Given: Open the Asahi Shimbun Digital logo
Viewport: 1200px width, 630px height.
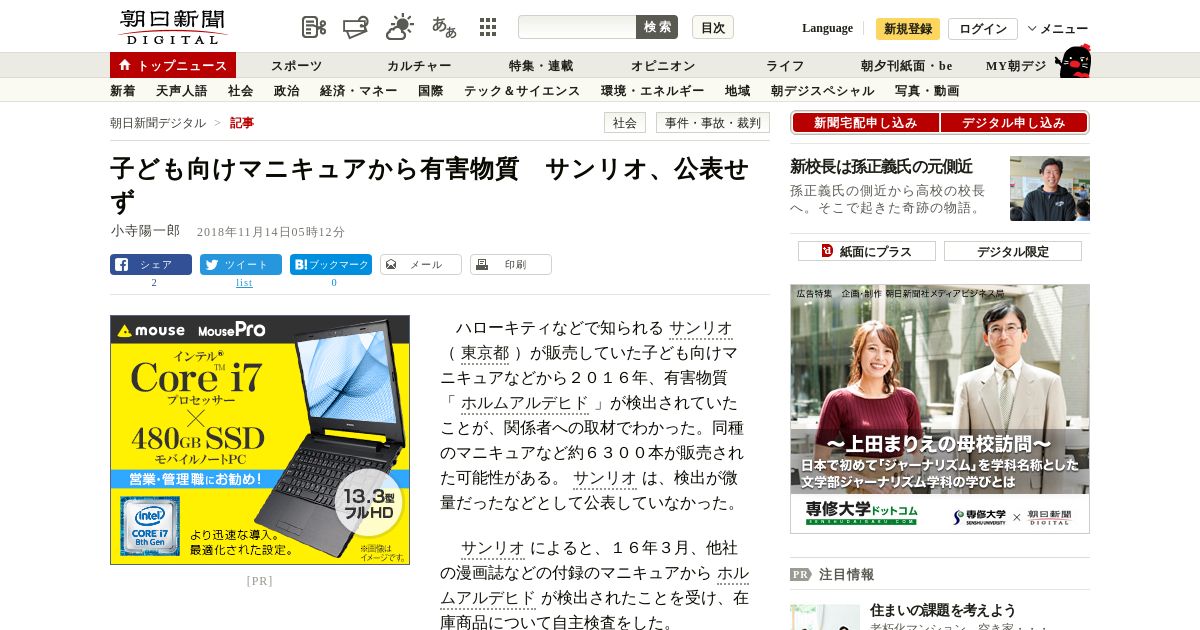Looking at the screenshot, I should [x=172, y=27].
